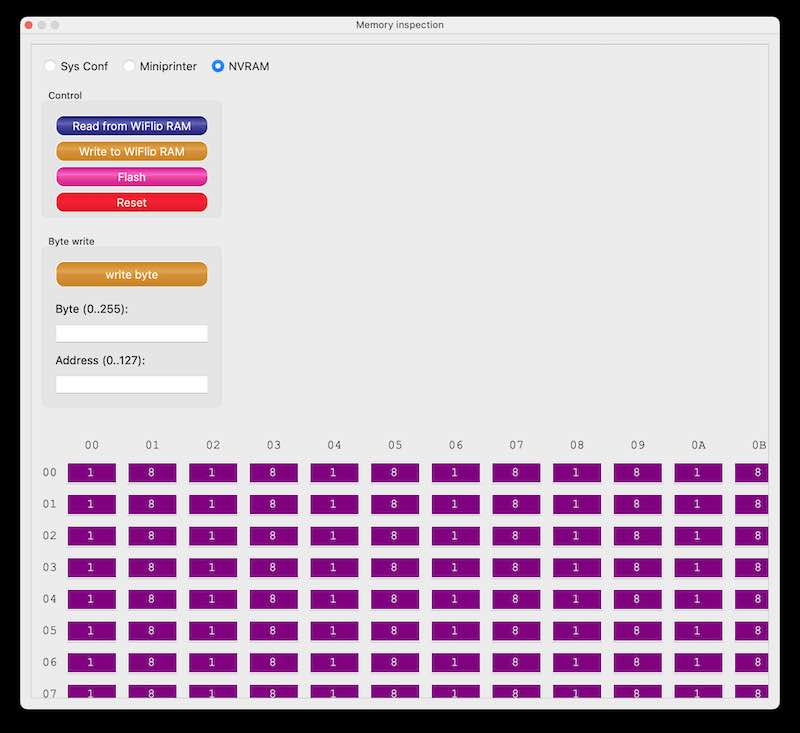Select the cell at row 01 column 09

638,505
